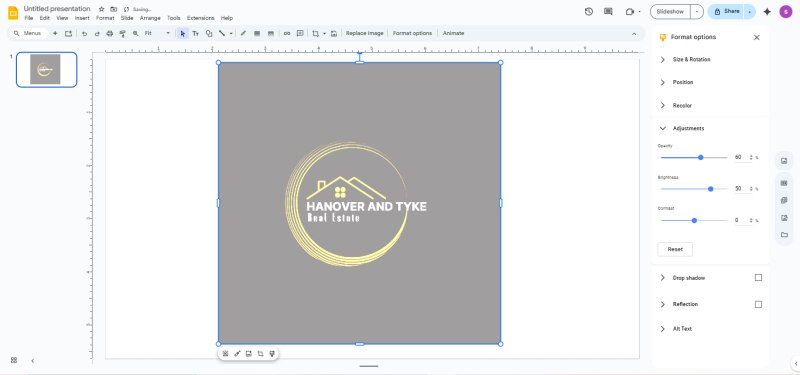Activate the paint format tool
Screen dimensions: 800x375
122,33
